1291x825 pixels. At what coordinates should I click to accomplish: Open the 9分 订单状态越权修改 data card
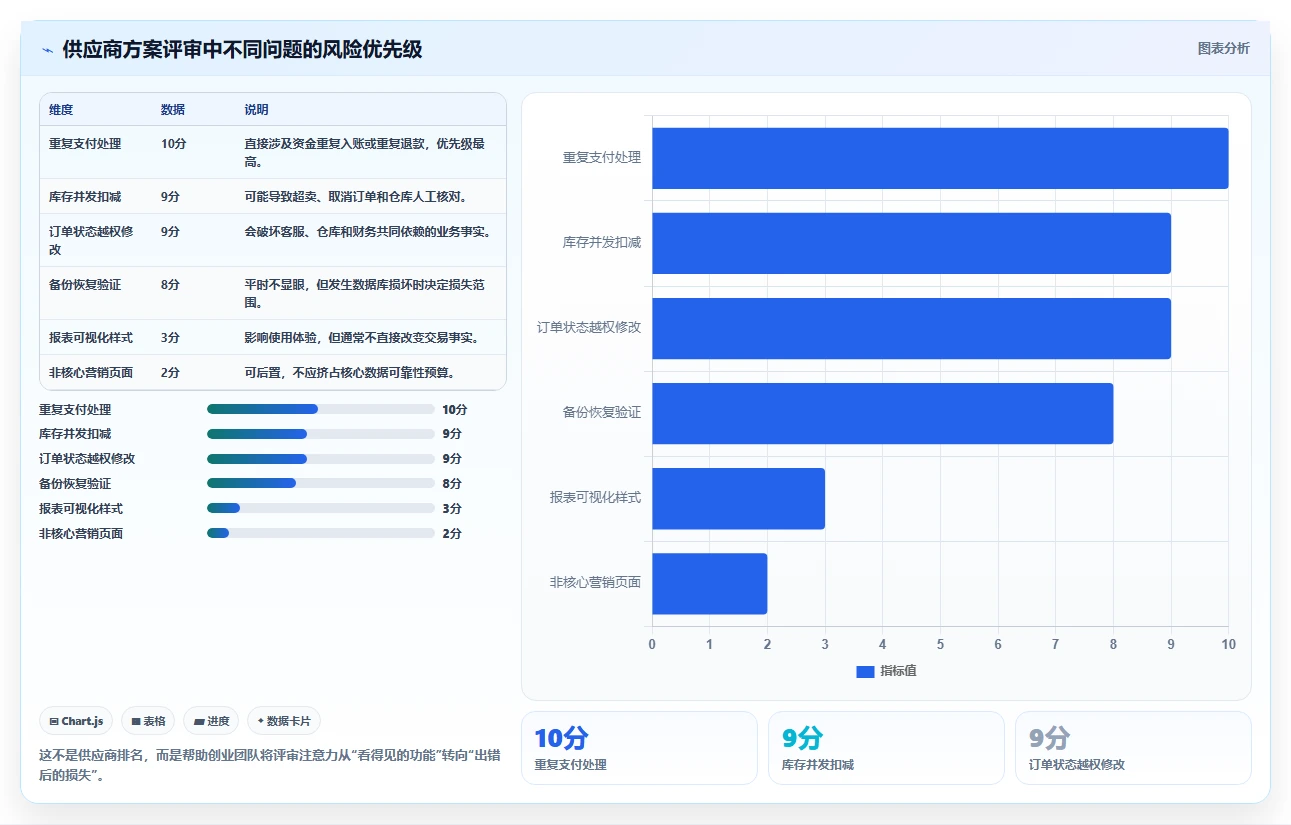[1133, 748]
